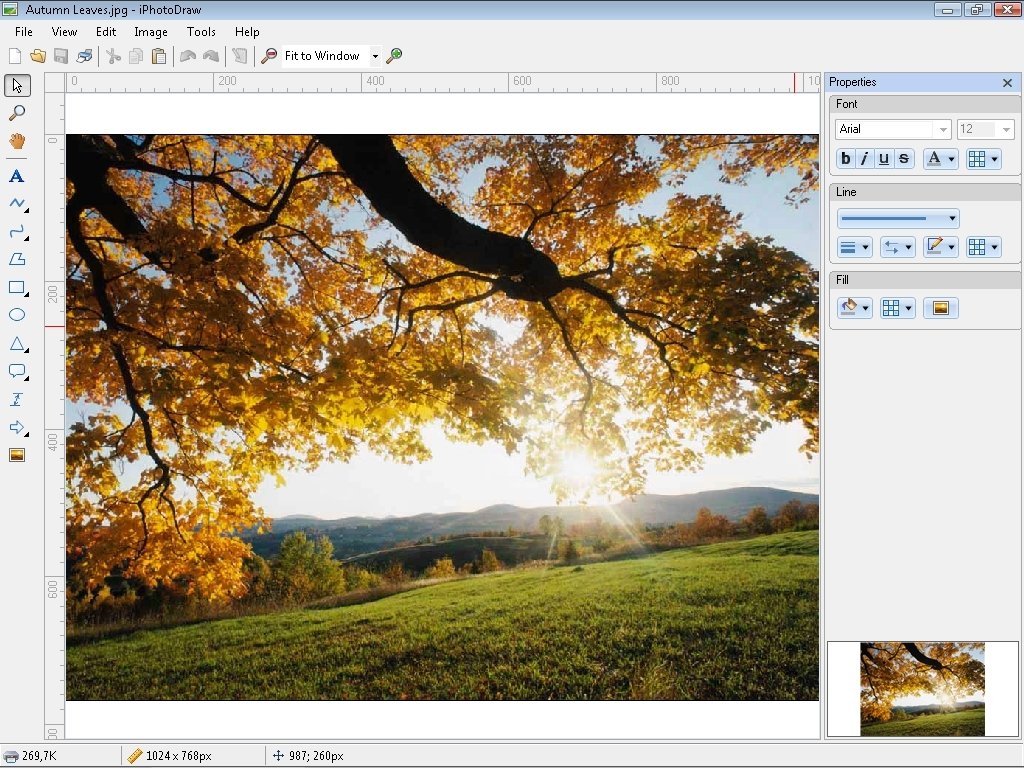Screen dimensions: 1024x768
Task: Open a file with folder icon
Action: coord(38,56)
